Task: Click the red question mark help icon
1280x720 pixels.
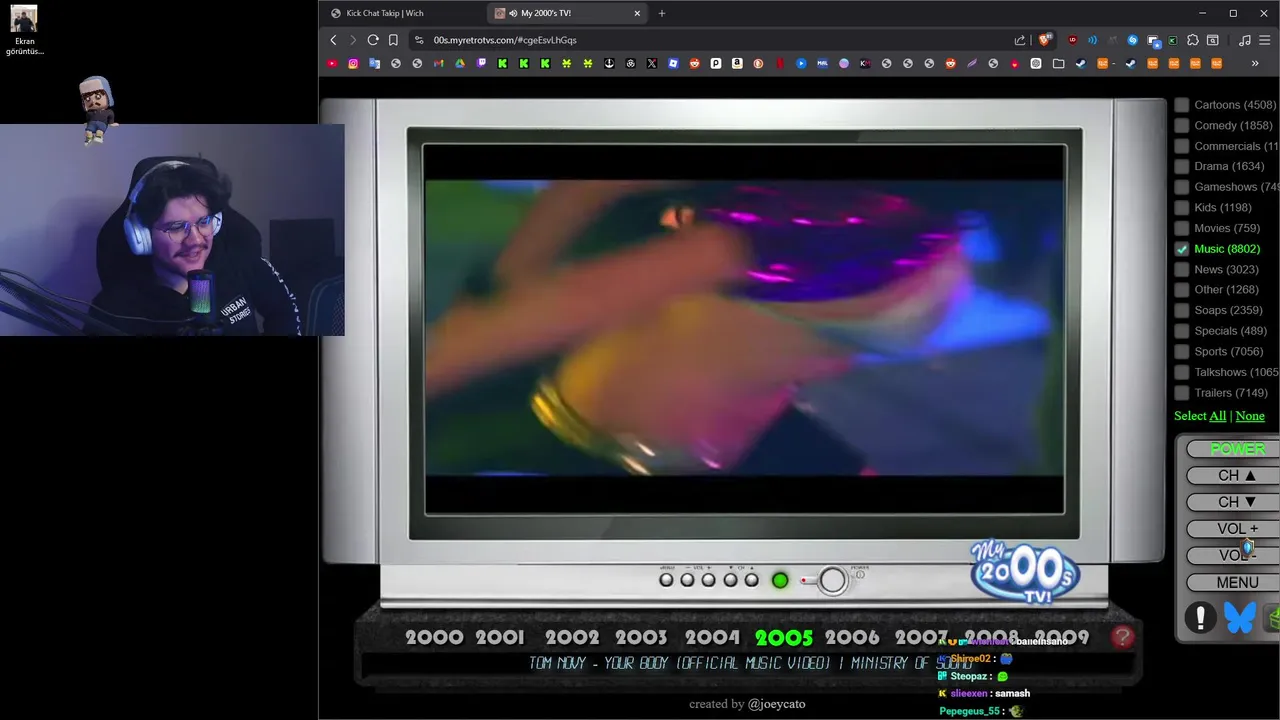Action: coord(1123,636)
